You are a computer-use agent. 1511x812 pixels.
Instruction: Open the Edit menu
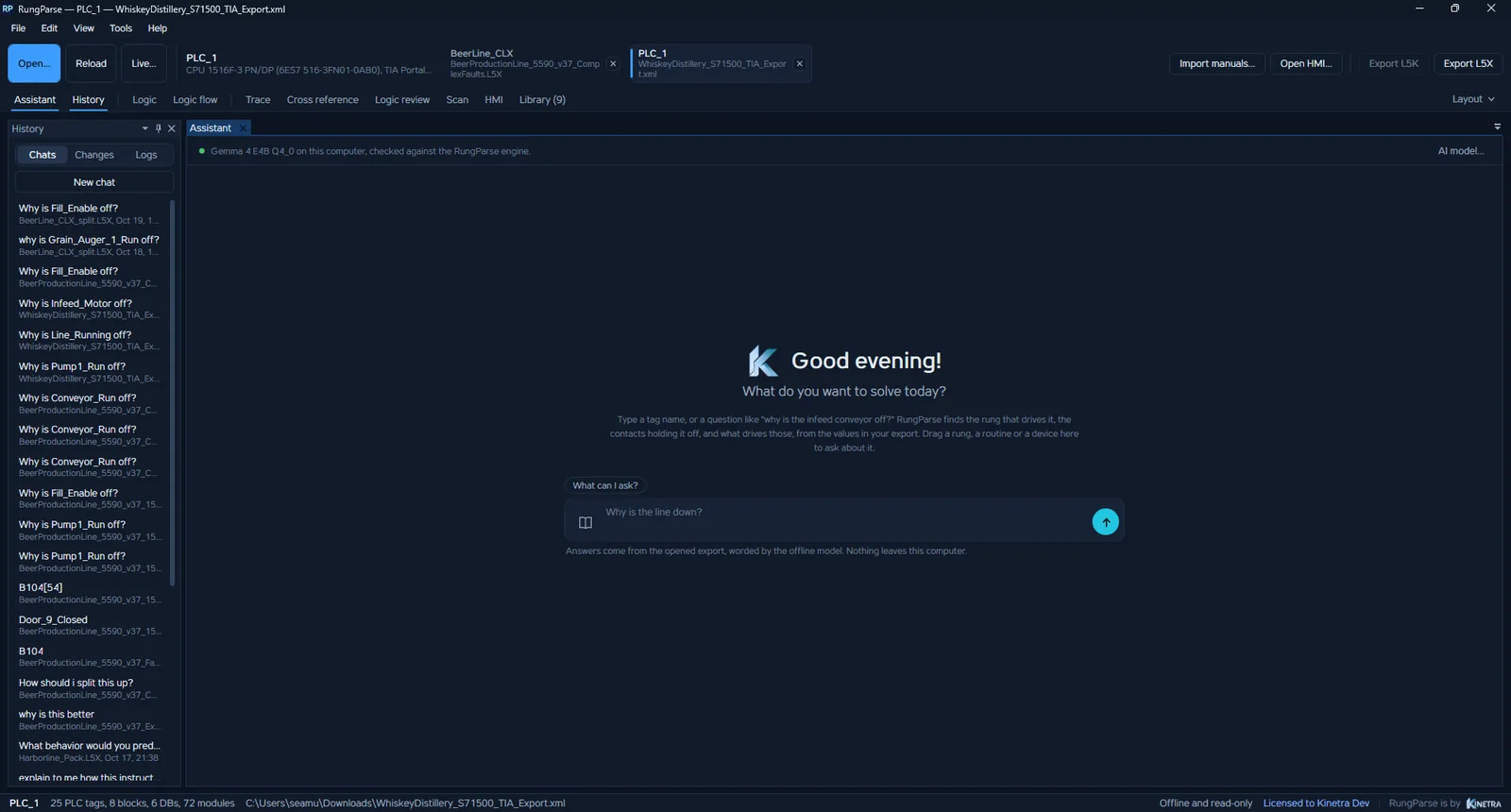coord(49,28)
